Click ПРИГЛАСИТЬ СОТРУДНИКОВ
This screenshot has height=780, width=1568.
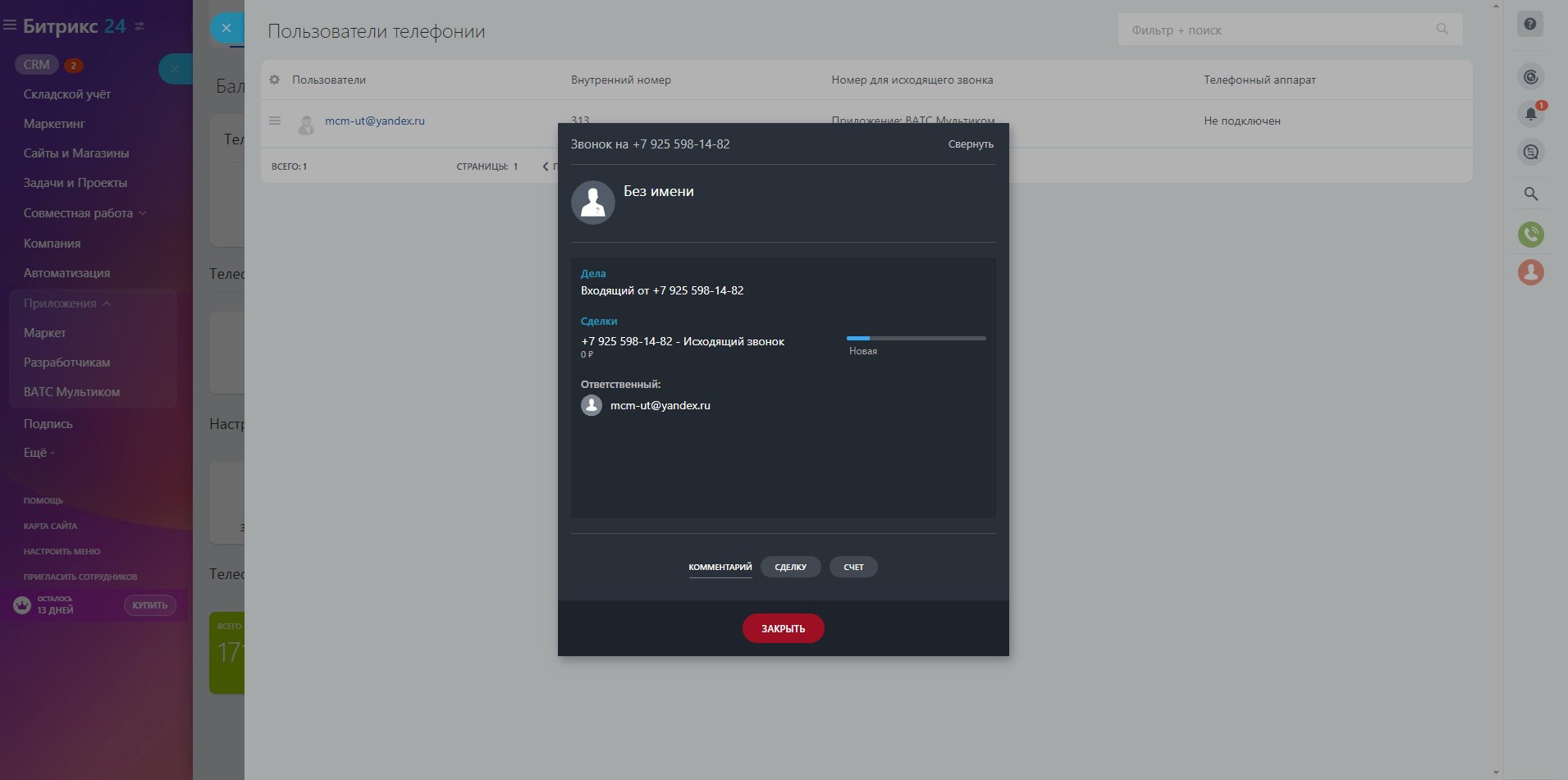tap(80, 577)
